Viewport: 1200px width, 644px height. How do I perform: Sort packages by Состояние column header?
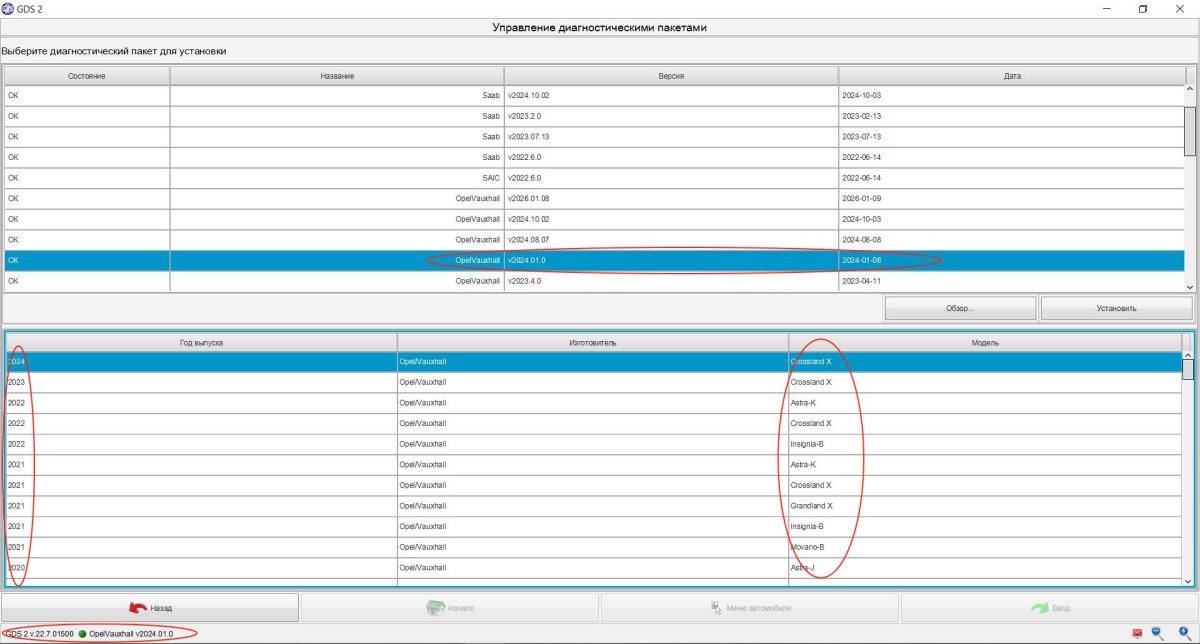click(x=87, y=76)
